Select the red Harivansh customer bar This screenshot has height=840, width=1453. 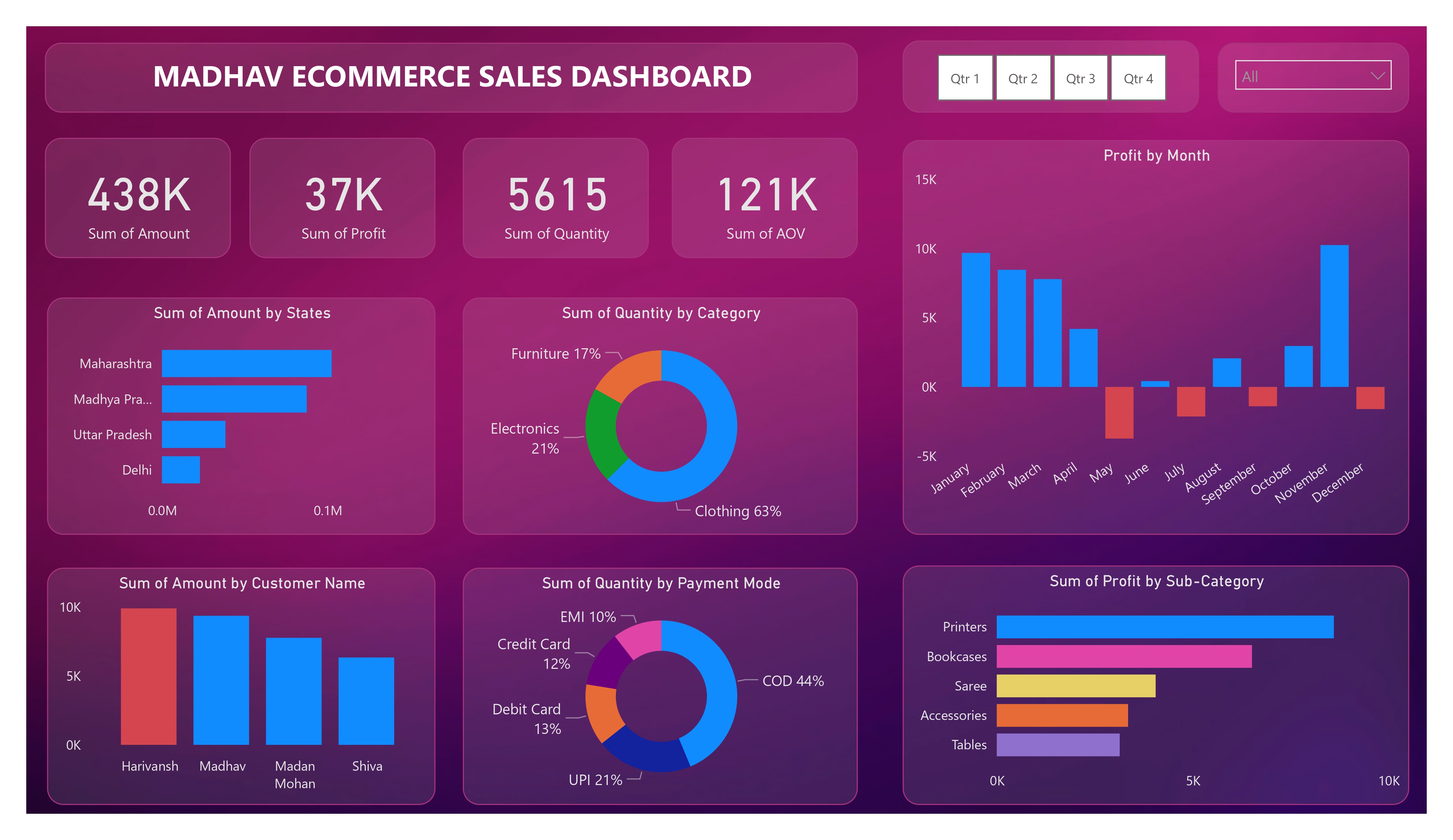point(149,676)
